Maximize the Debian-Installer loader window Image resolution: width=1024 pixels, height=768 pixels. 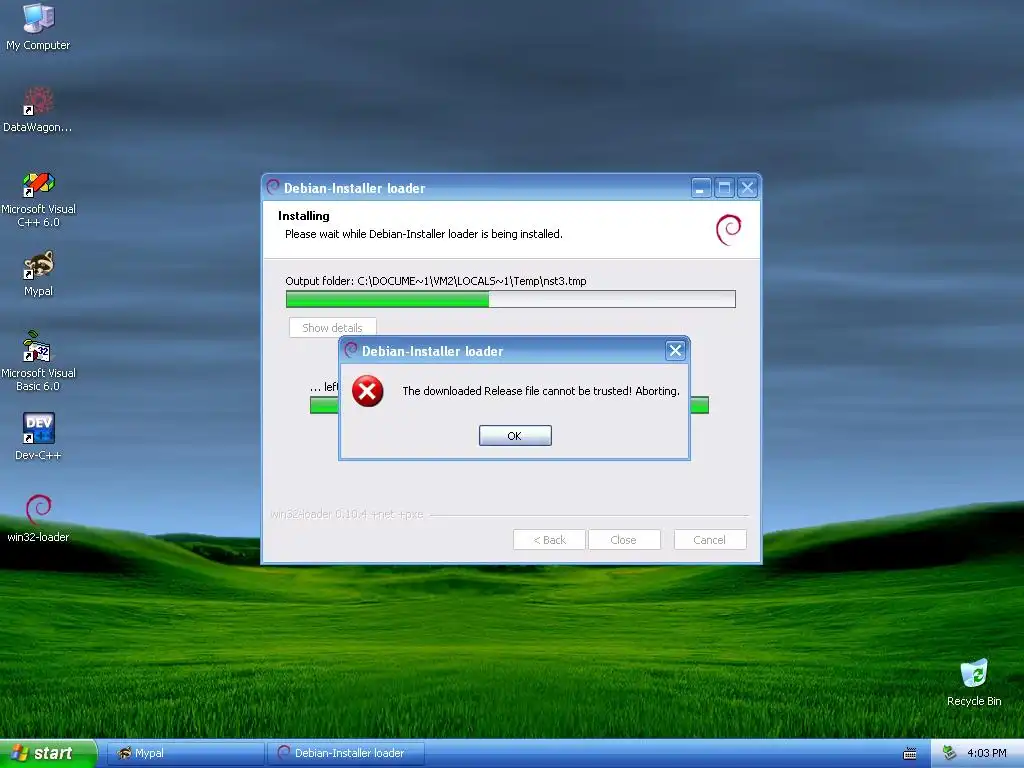[x=724, y=188]
